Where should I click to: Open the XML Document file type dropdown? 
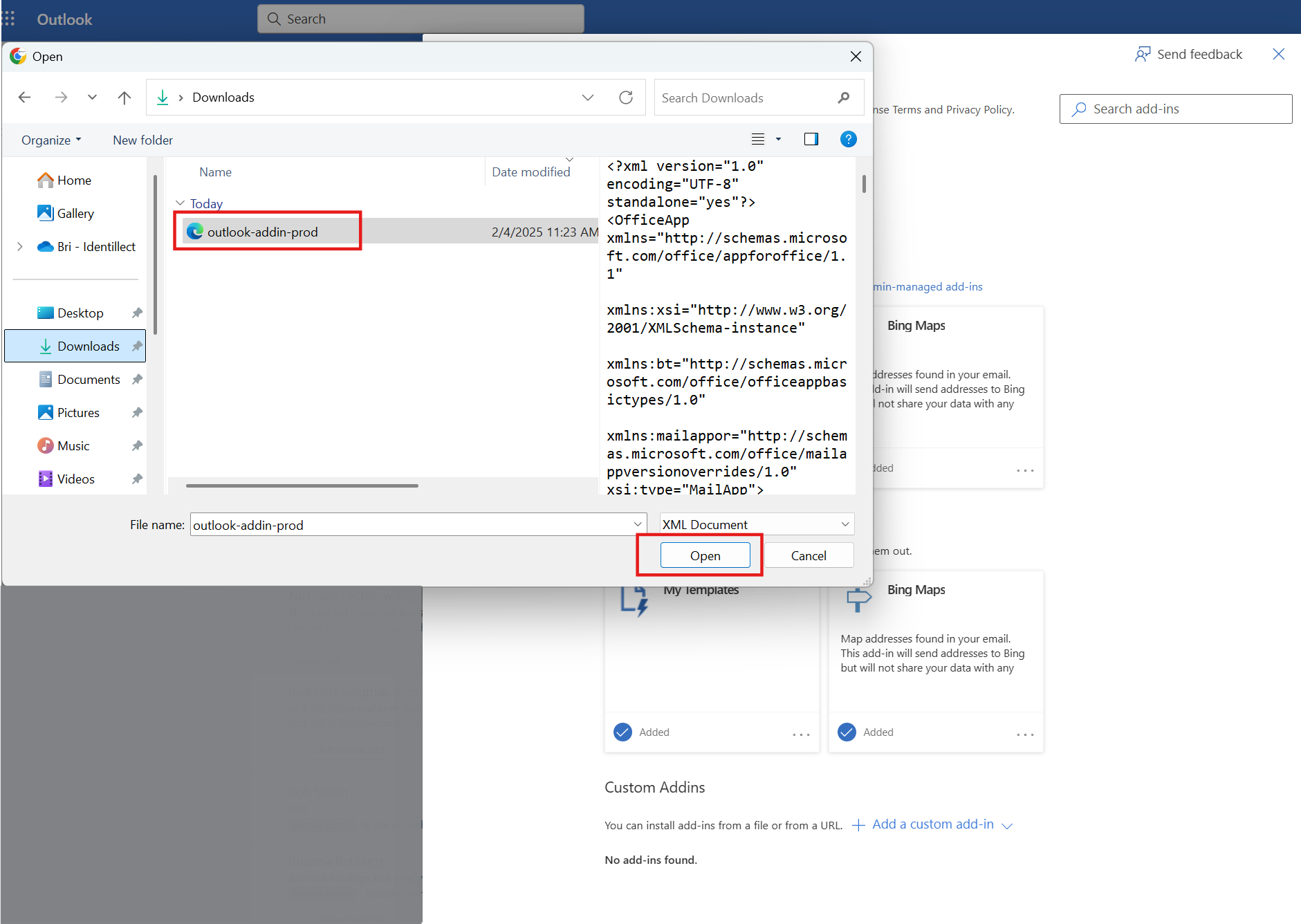pyautogui.click(x=757, y=525)
